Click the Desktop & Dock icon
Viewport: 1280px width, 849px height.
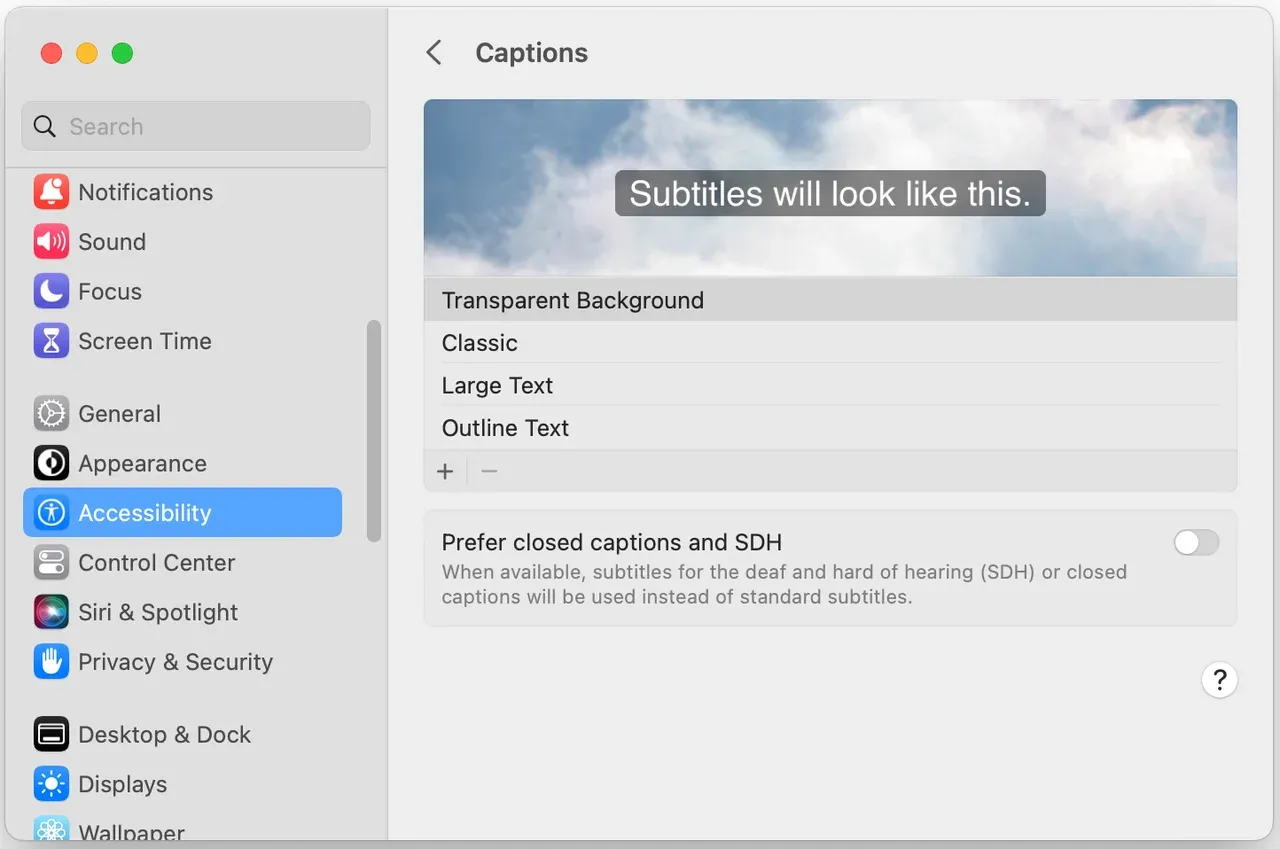coord(51,735)
